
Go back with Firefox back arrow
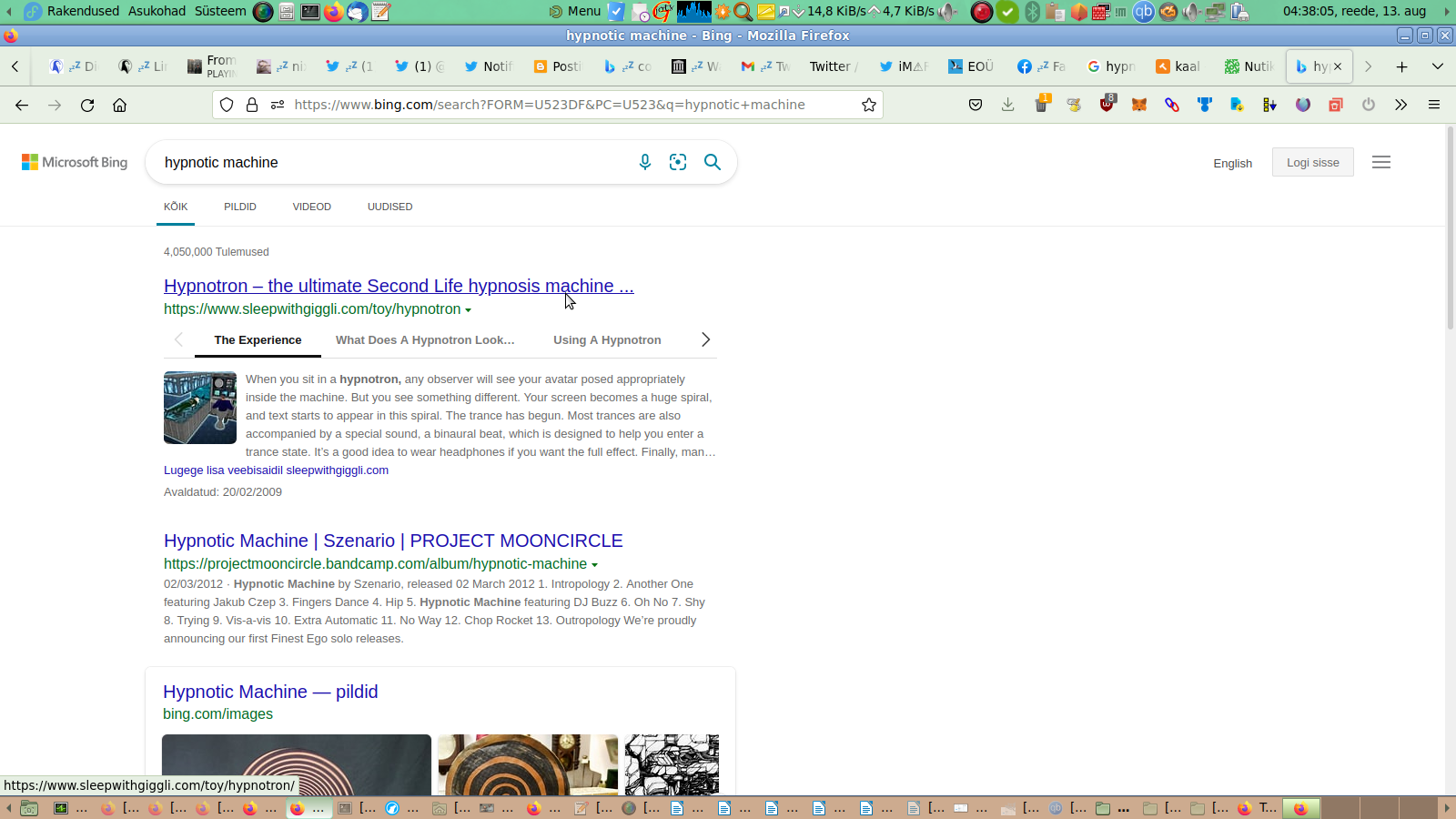[x=22, y=105]
